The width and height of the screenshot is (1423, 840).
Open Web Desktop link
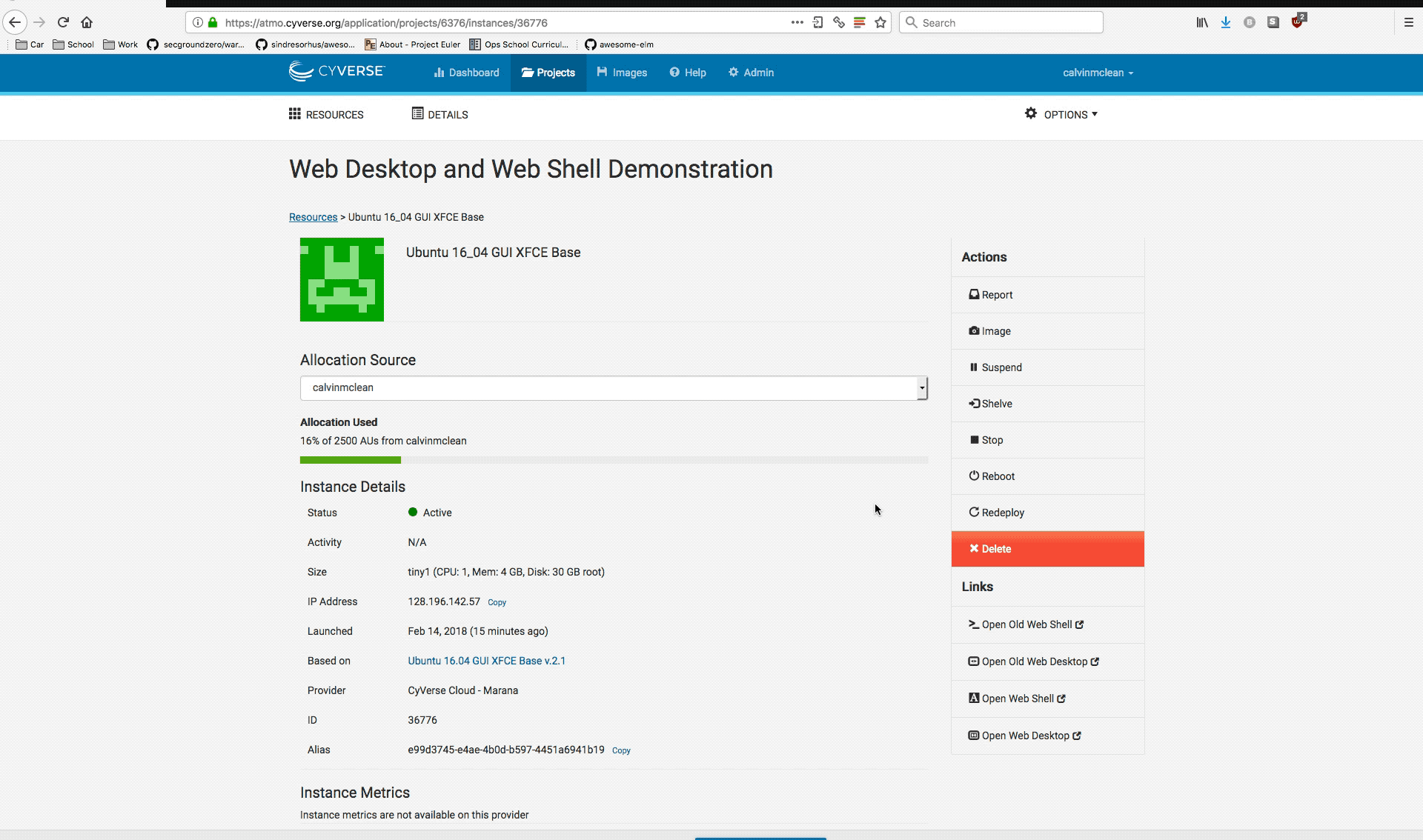coord(1047,736)
